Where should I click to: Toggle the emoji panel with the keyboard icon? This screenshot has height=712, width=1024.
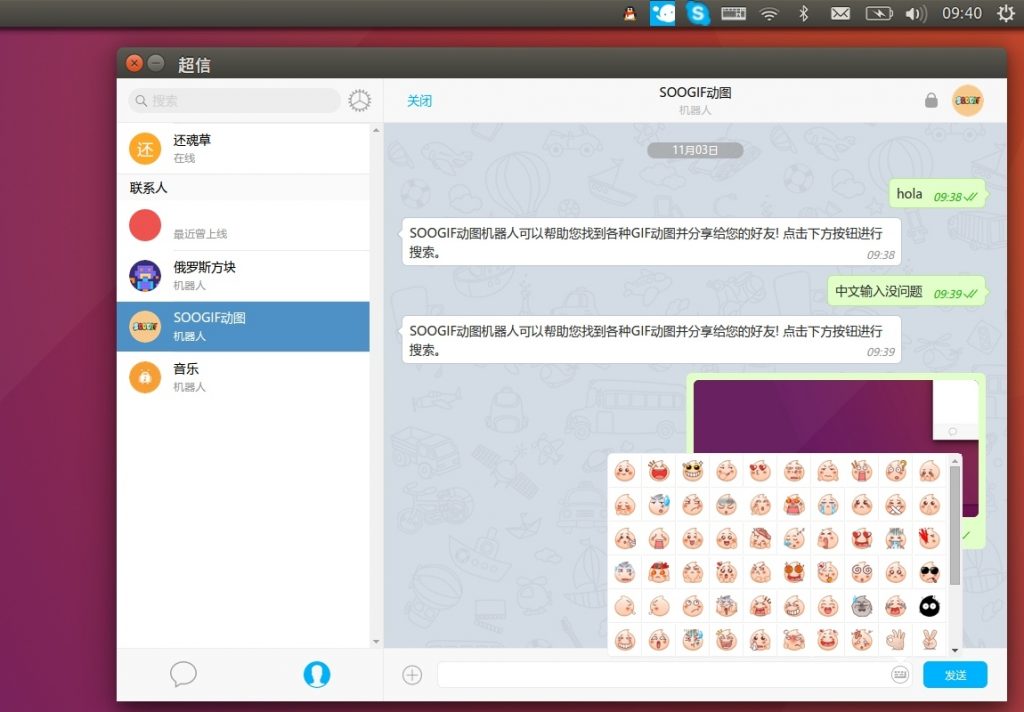tap(900, 675)
